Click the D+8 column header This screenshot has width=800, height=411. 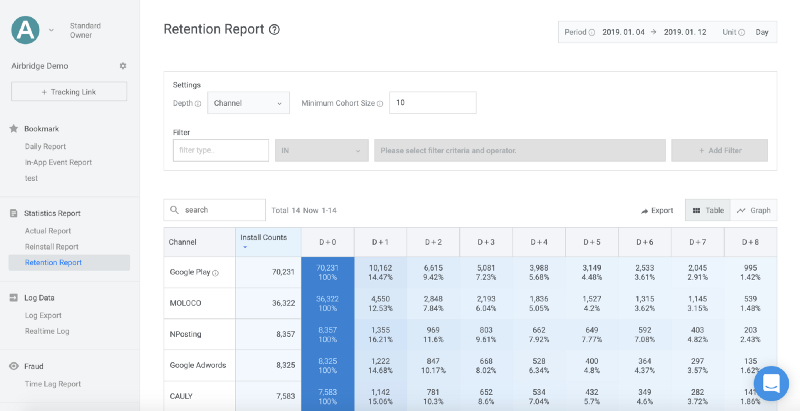tap(750, 242)
